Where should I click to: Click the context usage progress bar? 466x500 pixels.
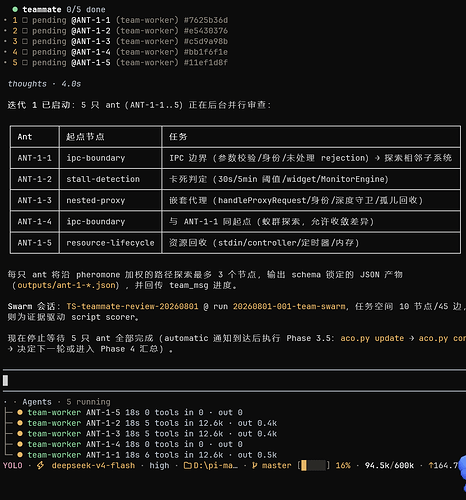314,465
